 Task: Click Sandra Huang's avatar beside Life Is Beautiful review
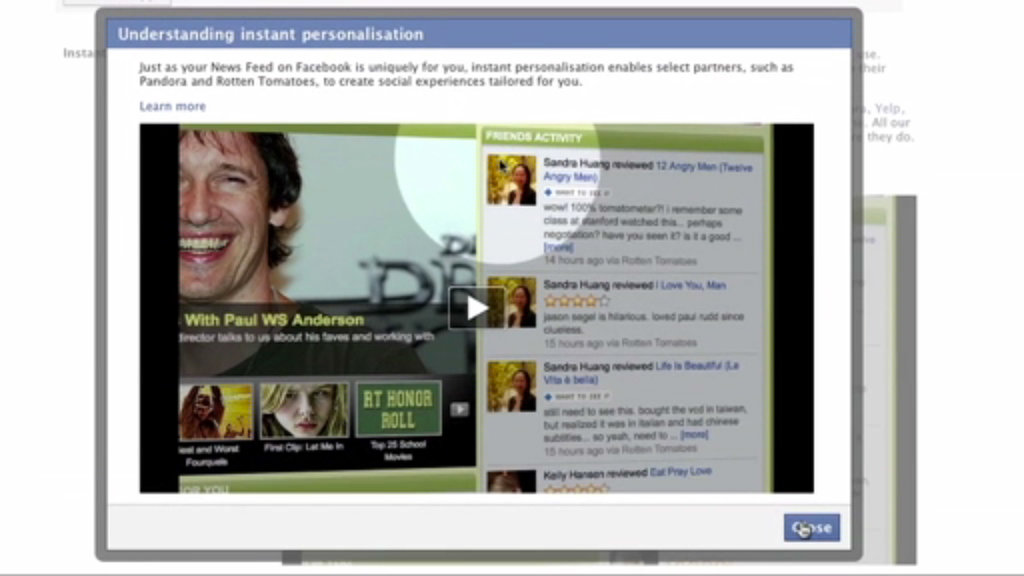pos(511,387)
